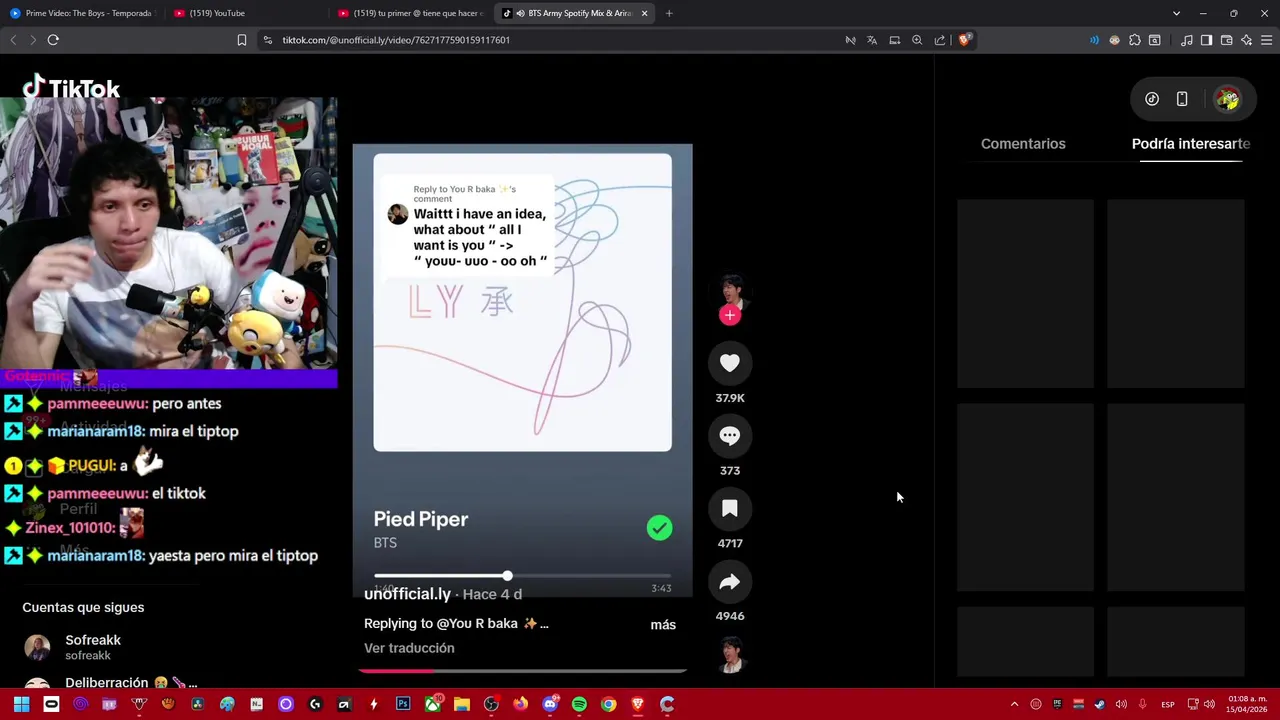Open the TikTok profile avatar menu
Screen dimensions: 1280x720
click(x=1228, y=99)
